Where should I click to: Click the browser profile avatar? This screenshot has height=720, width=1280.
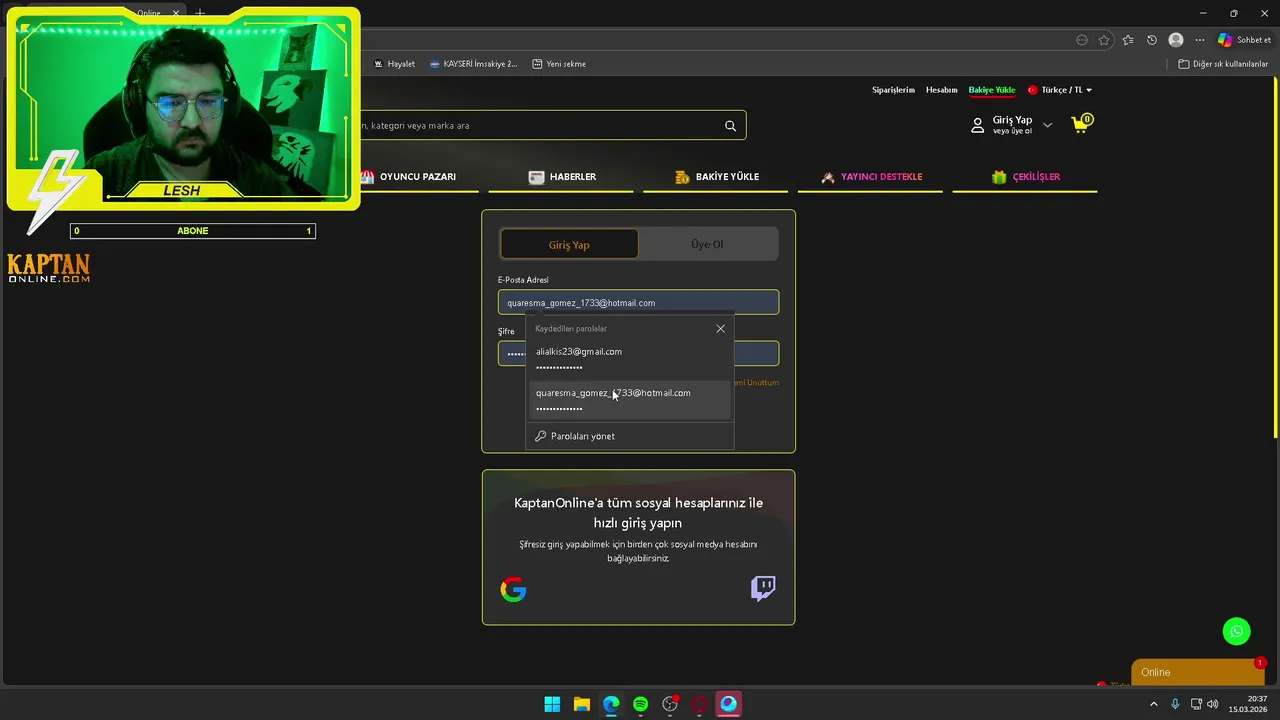[1176, 40]
